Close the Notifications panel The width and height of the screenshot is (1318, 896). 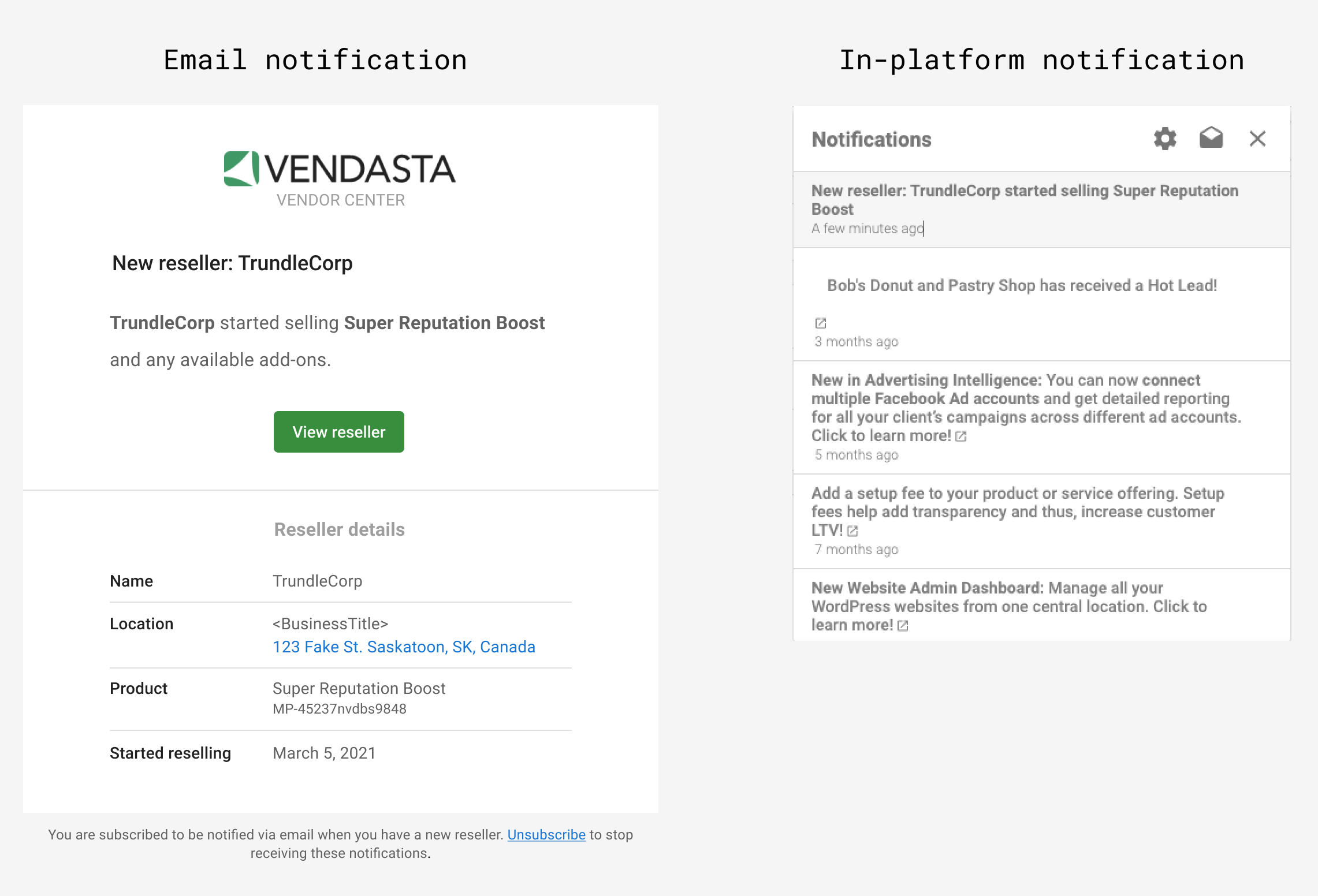coord(1257,139)
